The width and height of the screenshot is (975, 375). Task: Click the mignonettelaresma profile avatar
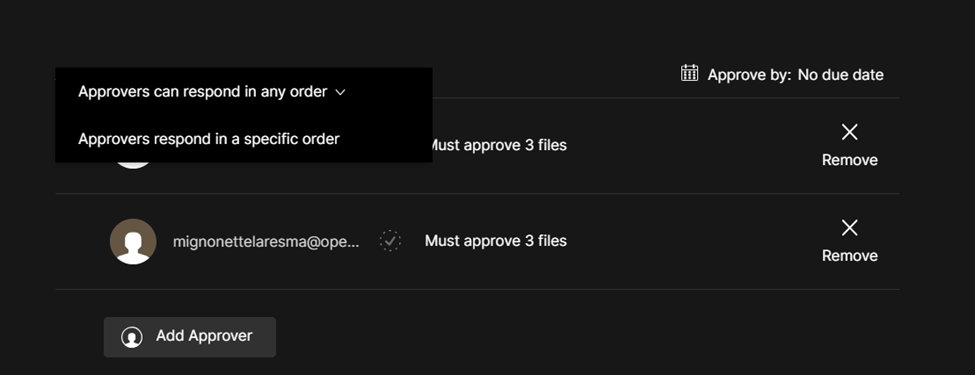click(133, 241)
